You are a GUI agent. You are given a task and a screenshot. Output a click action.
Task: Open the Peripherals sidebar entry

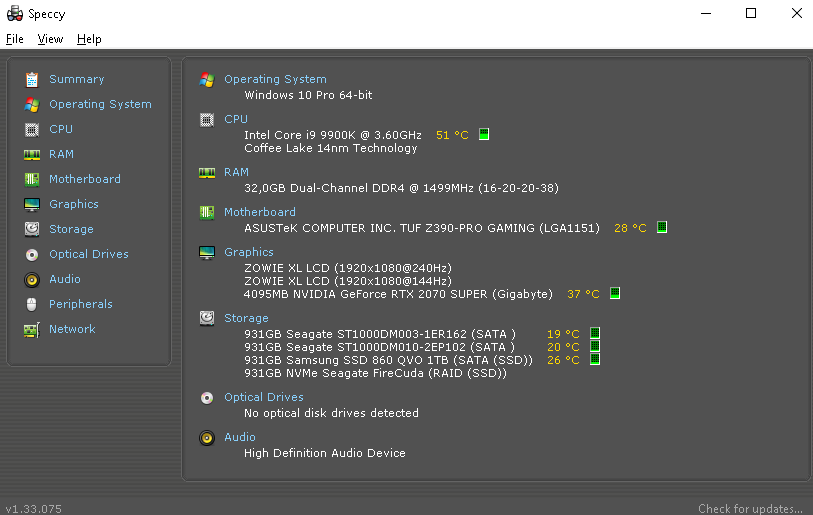point(80,304)
